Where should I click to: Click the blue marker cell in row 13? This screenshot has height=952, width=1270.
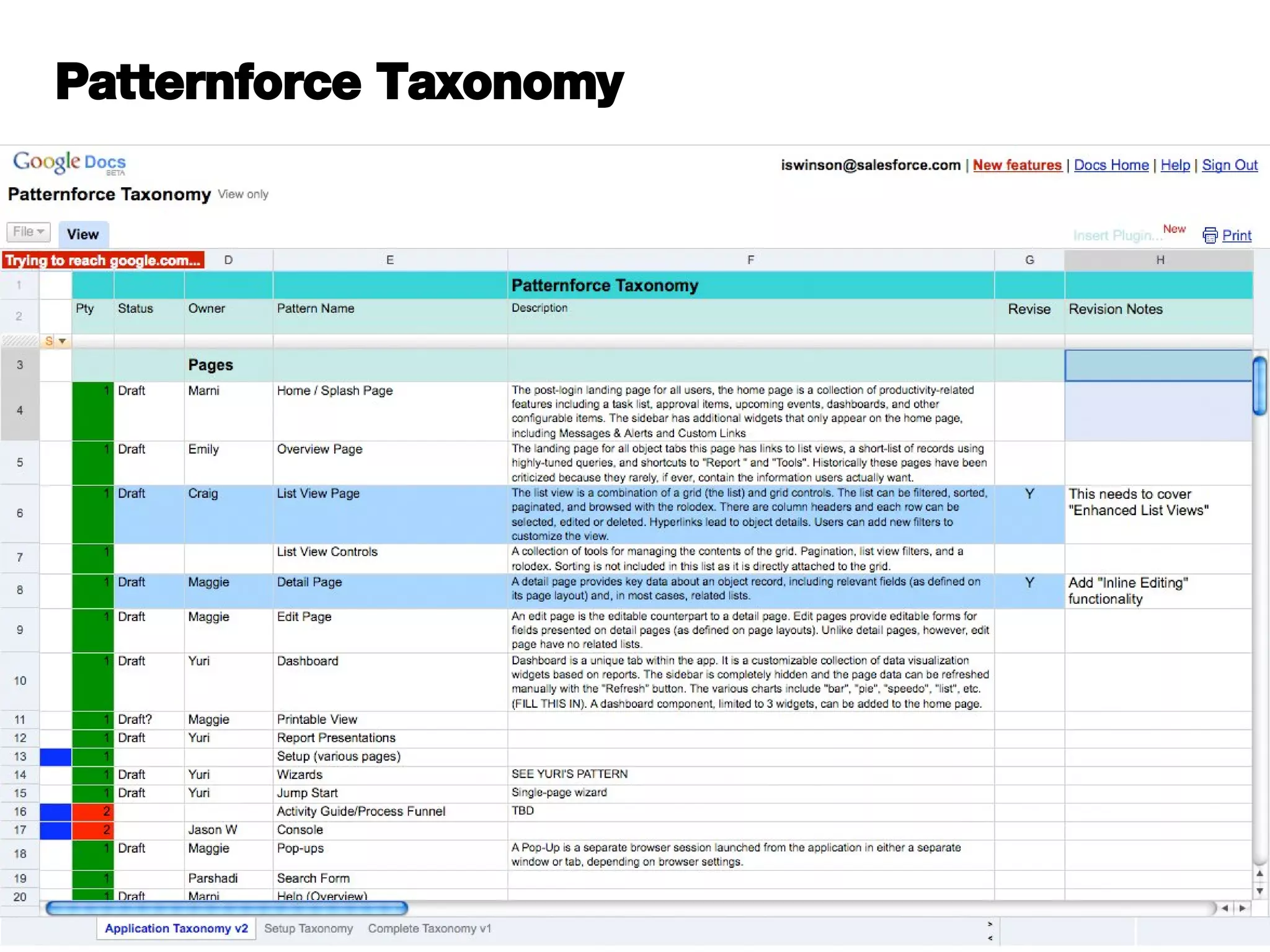[56, 757]
